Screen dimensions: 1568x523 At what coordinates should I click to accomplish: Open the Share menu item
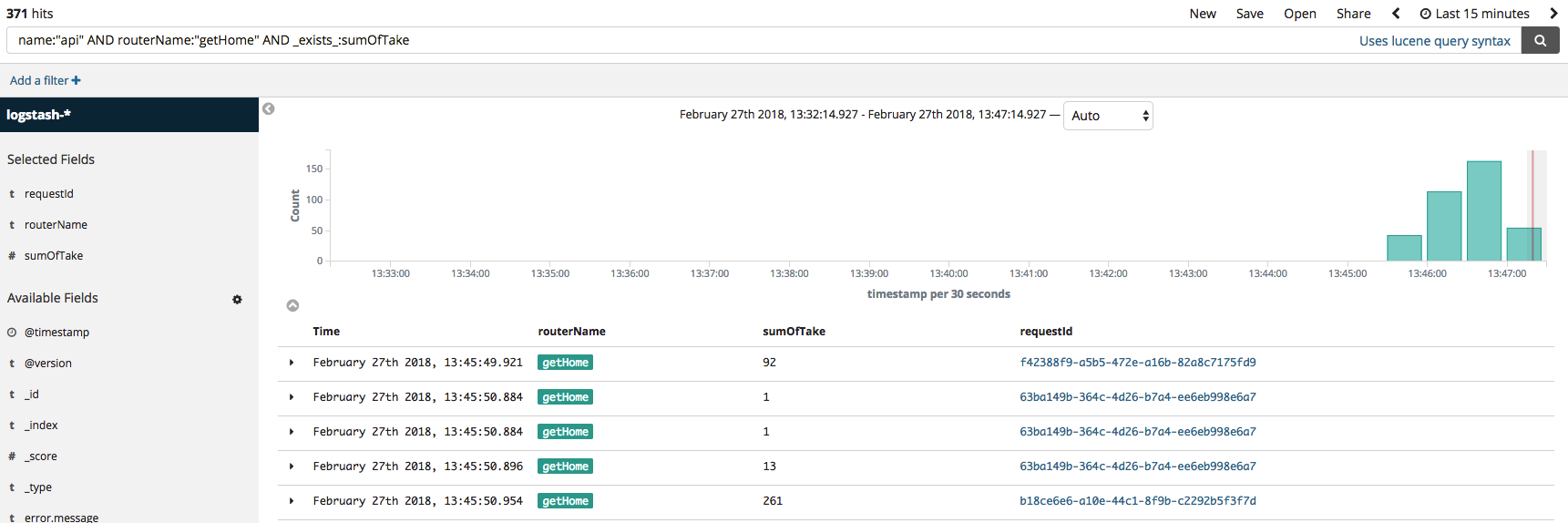(x=1353, y=14)
